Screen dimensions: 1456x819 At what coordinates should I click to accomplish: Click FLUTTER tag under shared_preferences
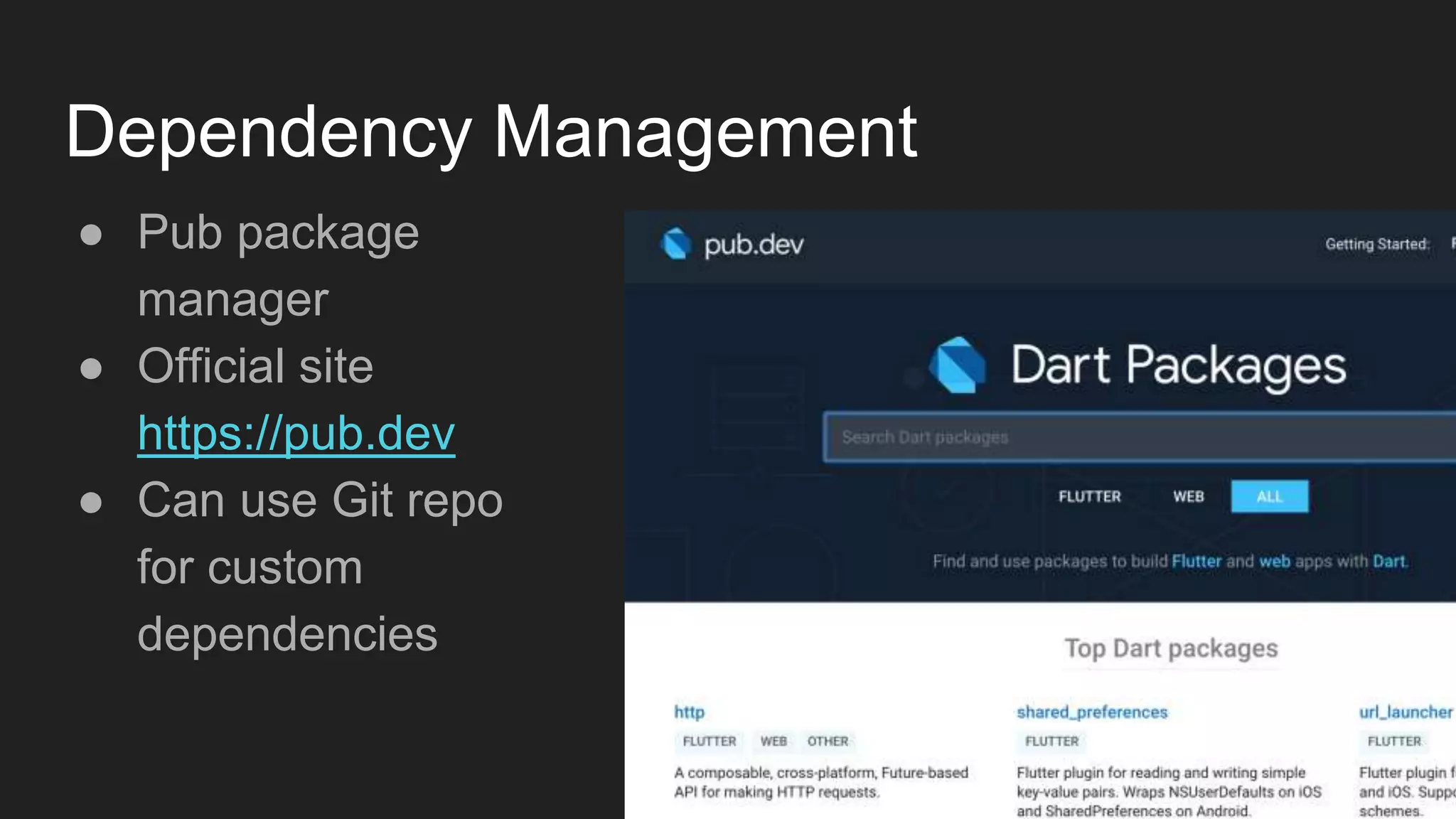tap(1051, 742)
